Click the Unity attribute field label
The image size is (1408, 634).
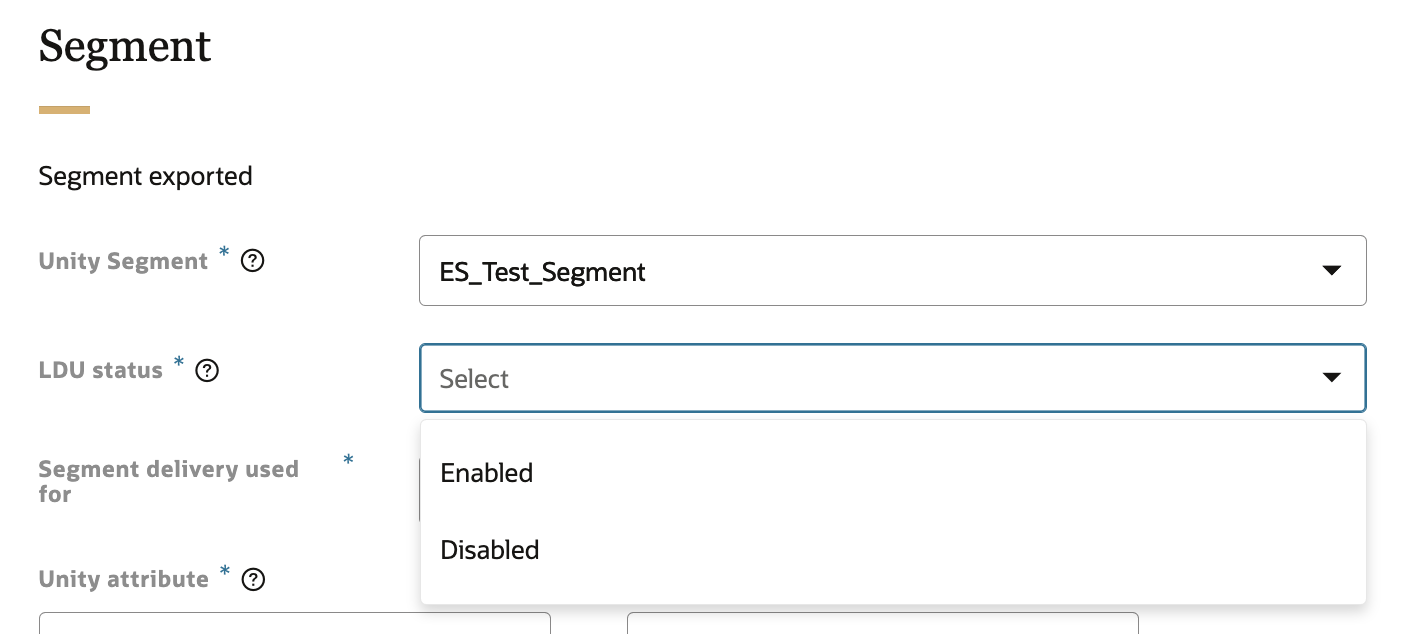tap(123, 580)
